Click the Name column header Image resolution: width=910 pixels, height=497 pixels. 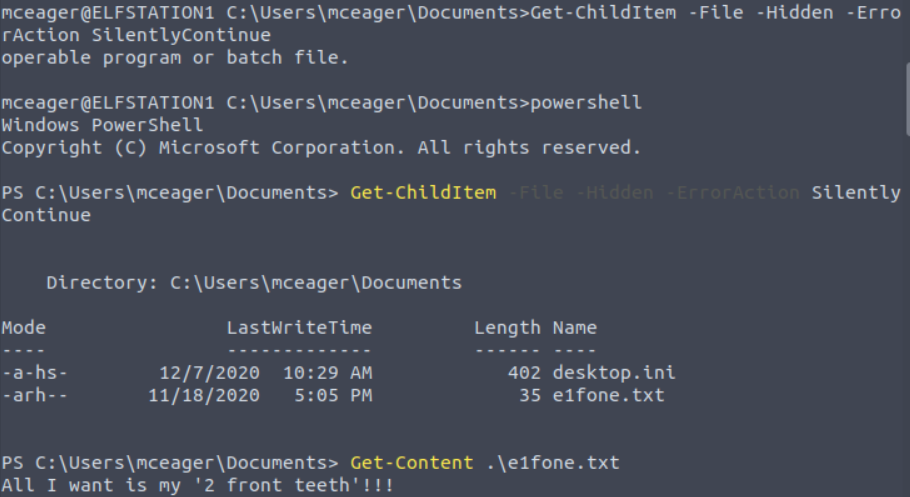pyautogui.click(x=574, y=328)
